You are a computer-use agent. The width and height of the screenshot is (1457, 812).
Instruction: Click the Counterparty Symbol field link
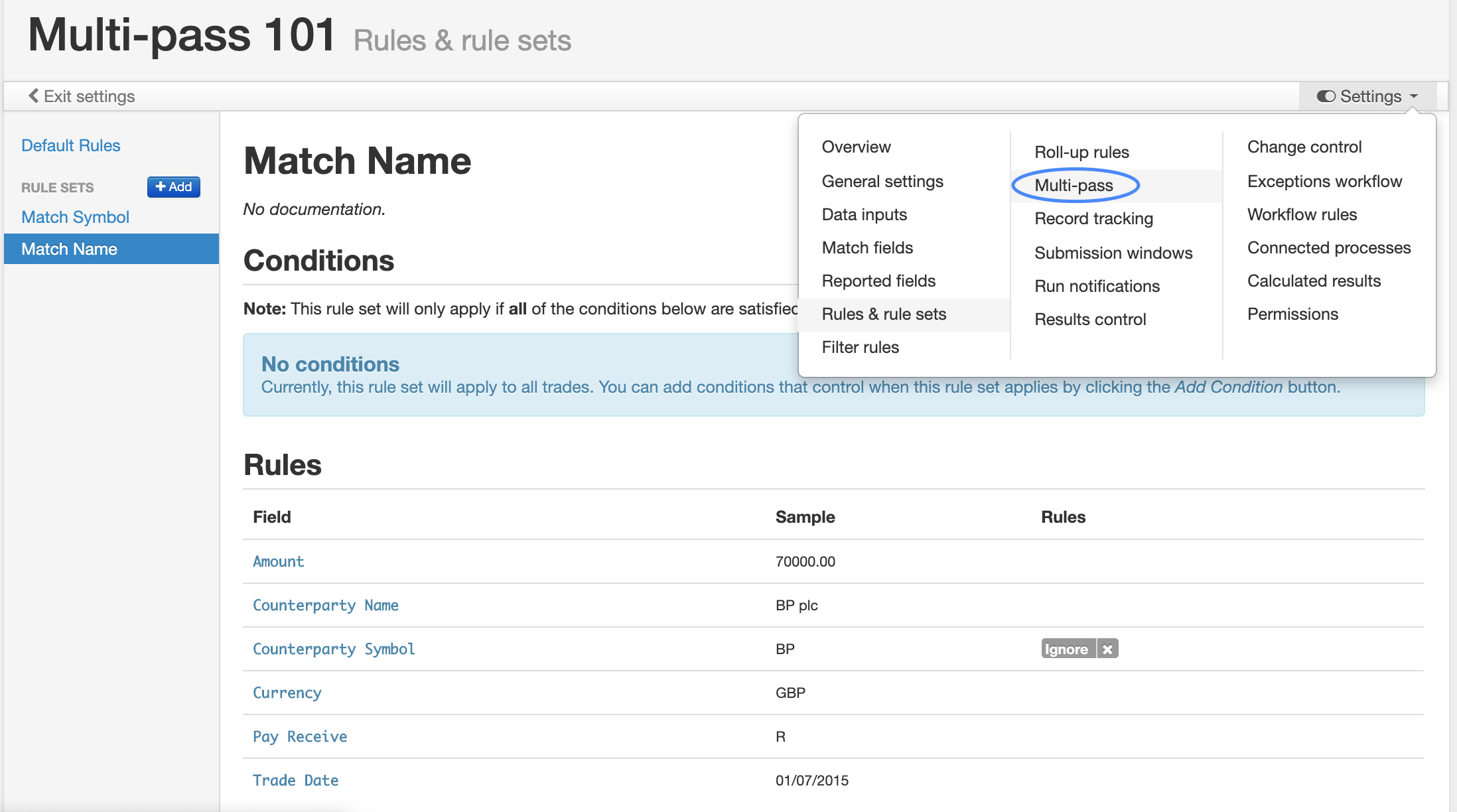click(x=334, y=649)
